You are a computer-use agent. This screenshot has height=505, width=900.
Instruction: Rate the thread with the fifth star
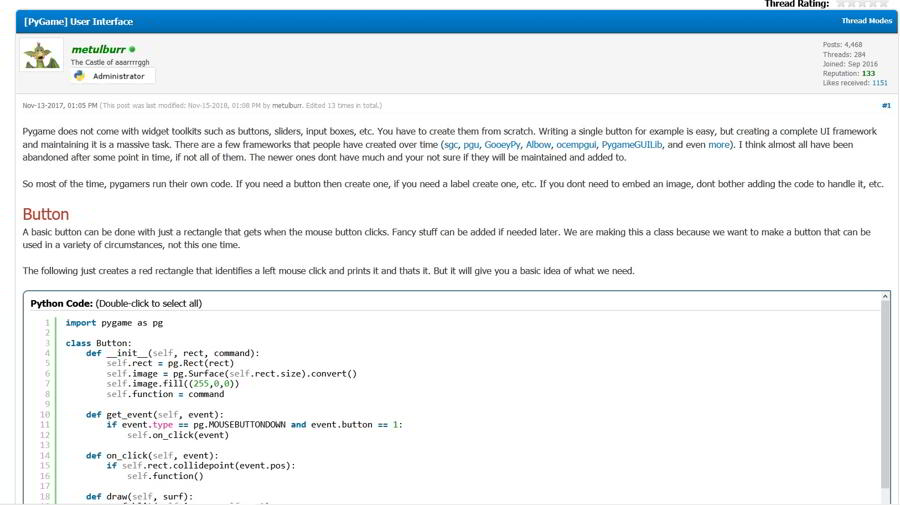coord(883,4)
